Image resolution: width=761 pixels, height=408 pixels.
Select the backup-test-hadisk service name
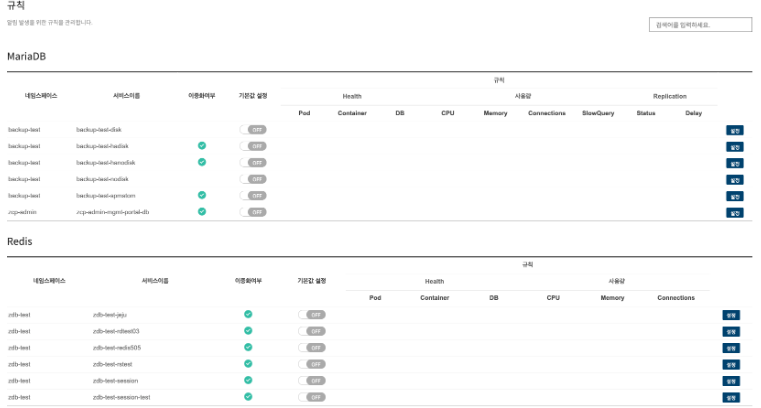[x=102, y=146]
